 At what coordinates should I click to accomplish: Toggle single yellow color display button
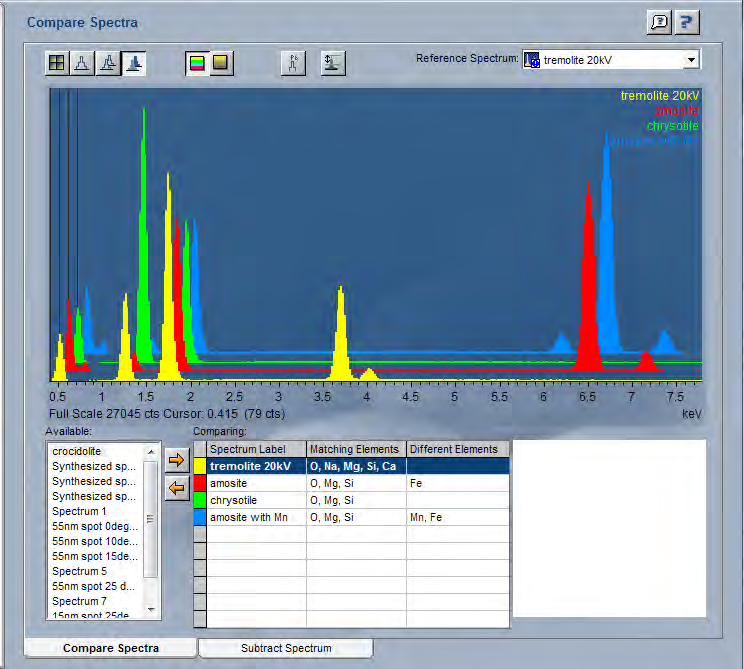click(221, 63)
